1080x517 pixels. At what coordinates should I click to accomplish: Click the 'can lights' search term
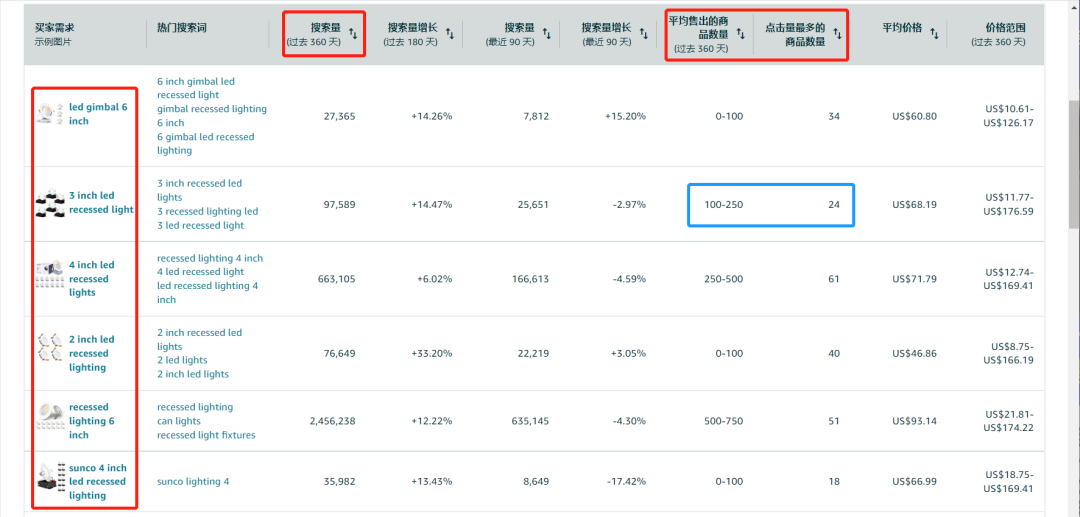179,421
